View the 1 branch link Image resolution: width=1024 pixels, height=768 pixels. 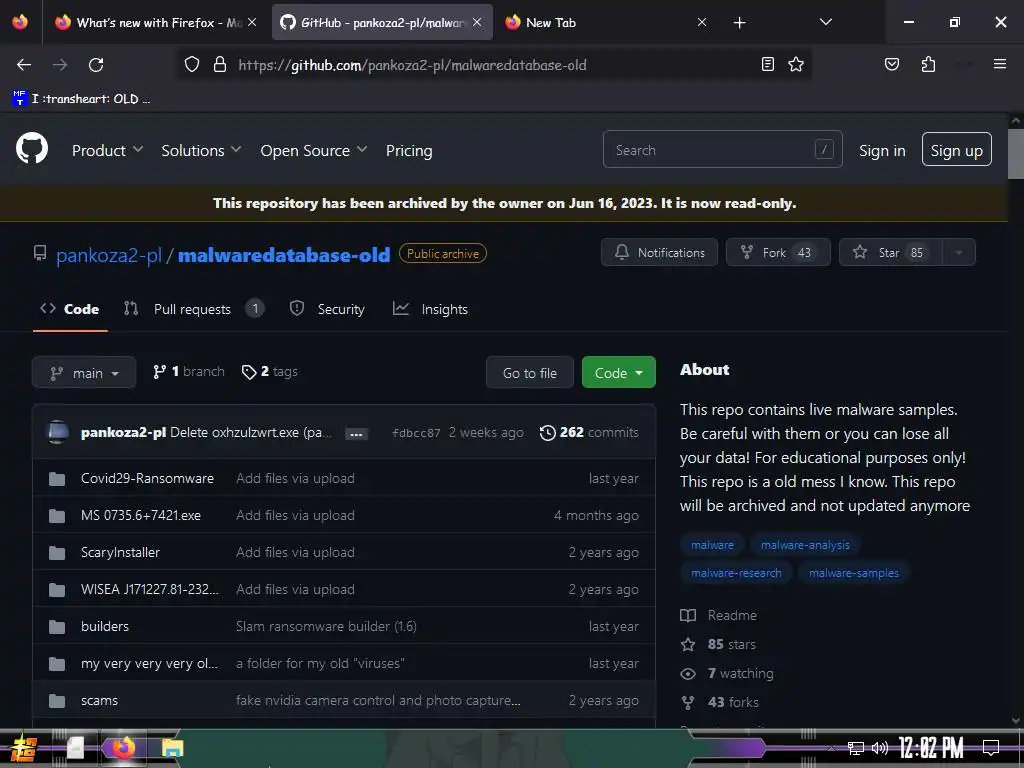tap(189, 372)
